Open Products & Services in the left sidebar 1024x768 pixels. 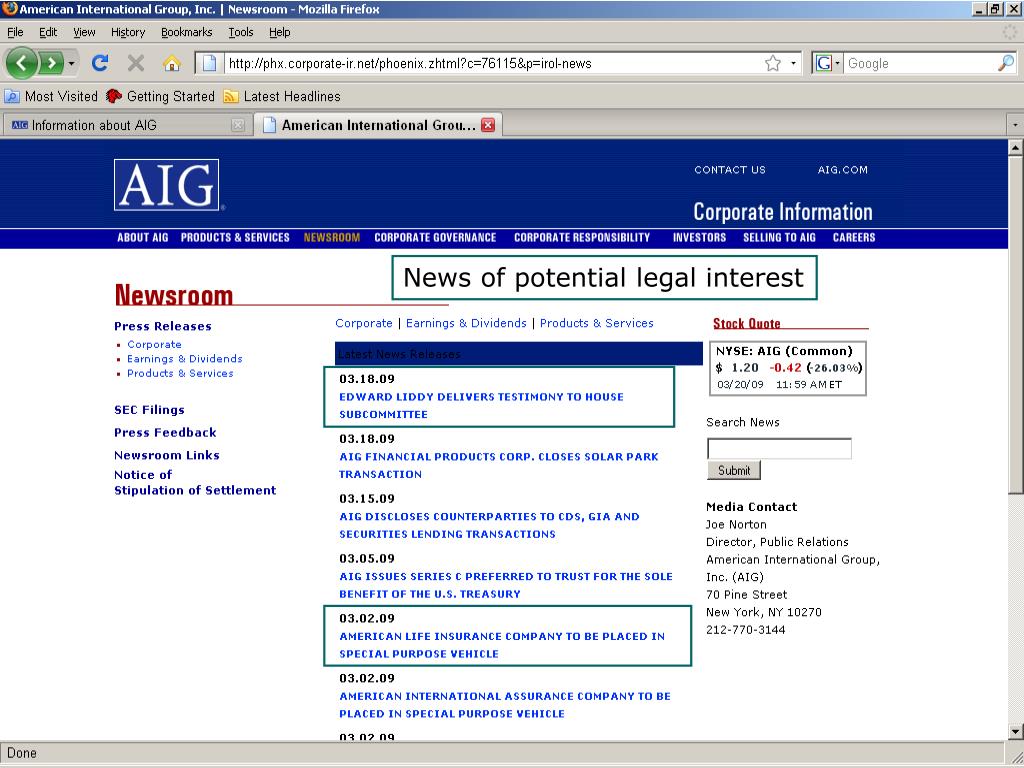(x=180, y=373)
